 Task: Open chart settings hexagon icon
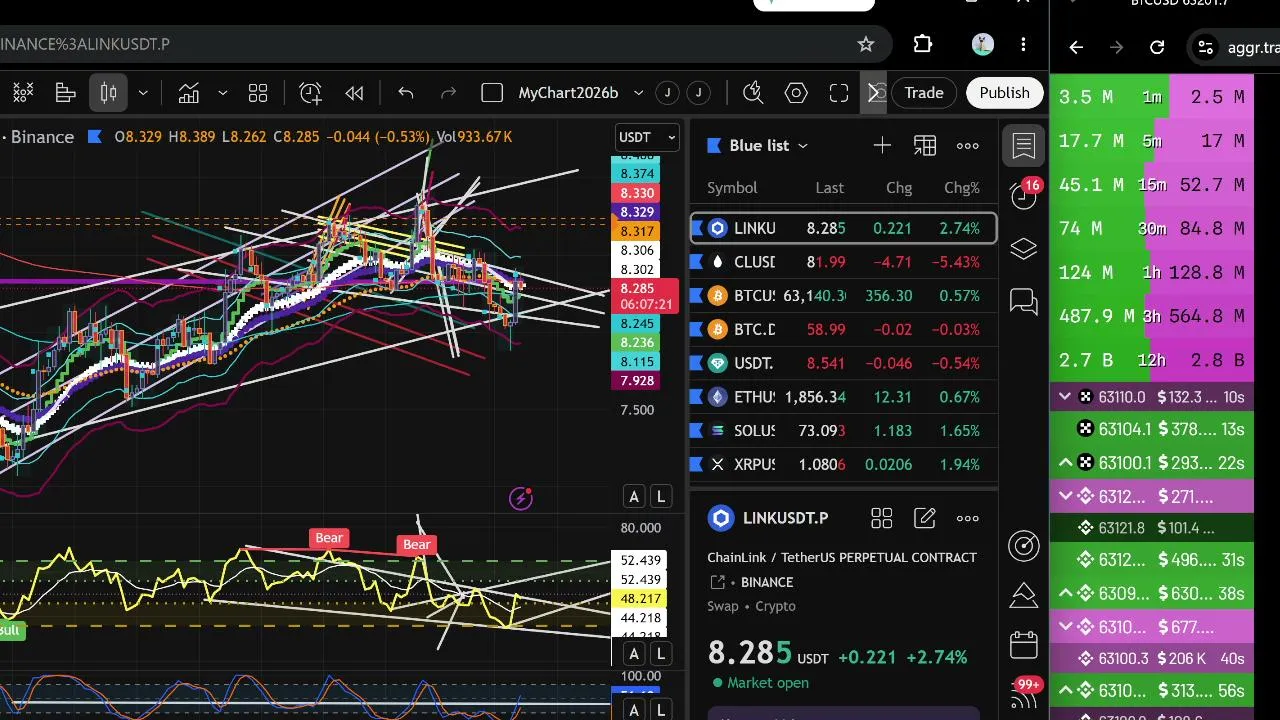pos(796,93)
